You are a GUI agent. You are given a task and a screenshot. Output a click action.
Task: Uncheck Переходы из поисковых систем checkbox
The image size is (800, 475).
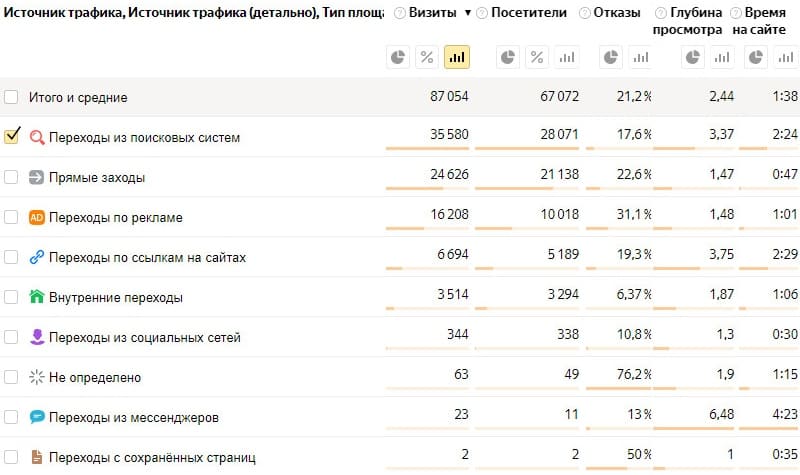point(11,136)
